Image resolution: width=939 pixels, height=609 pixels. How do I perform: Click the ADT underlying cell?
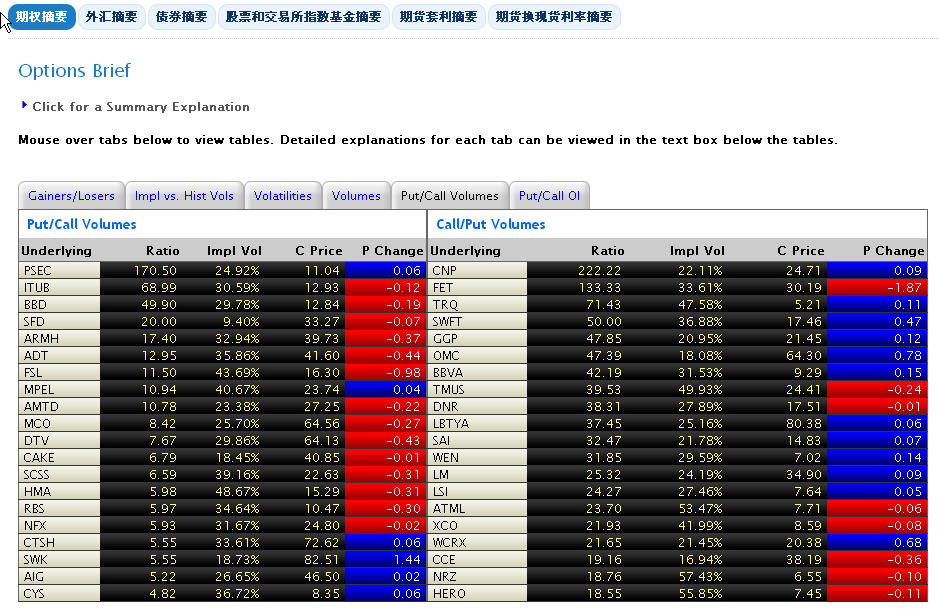(59, 356)
